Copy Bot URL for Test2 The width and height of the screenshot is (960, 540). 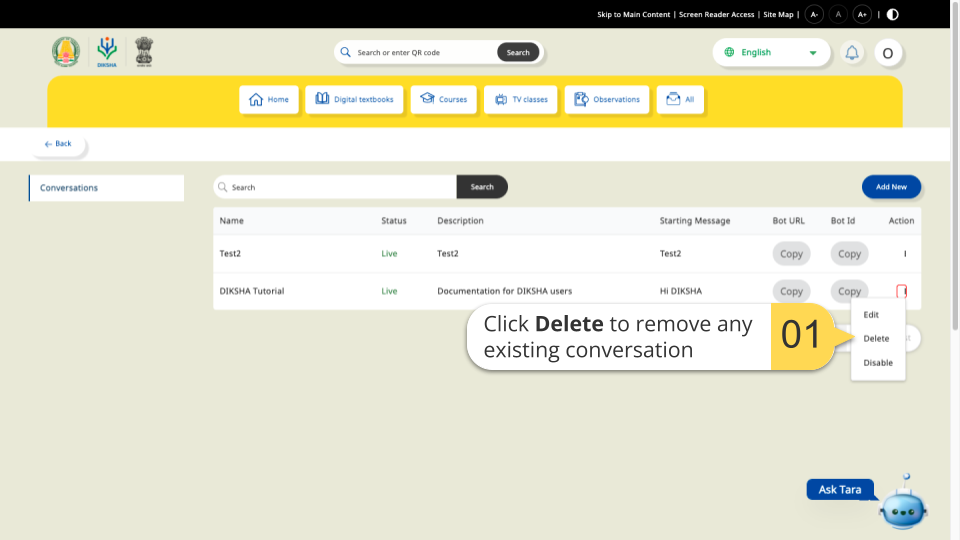click(x=791, y=254)
